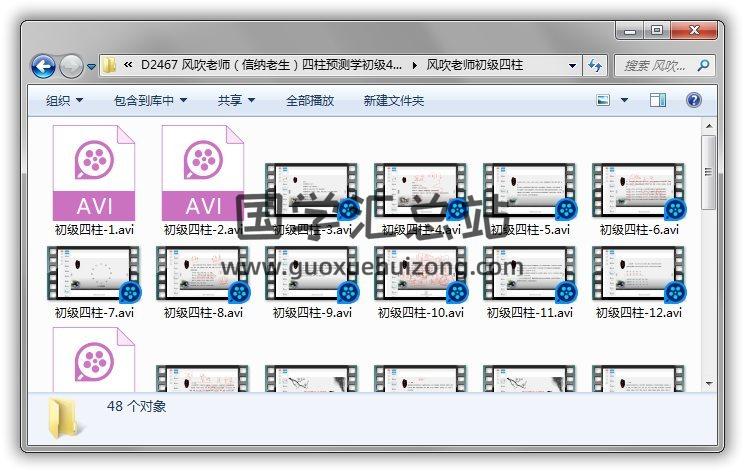This screenshot has height=473, width=745.
Task: Go back with the blue arrow button
Action: [43, 66]
